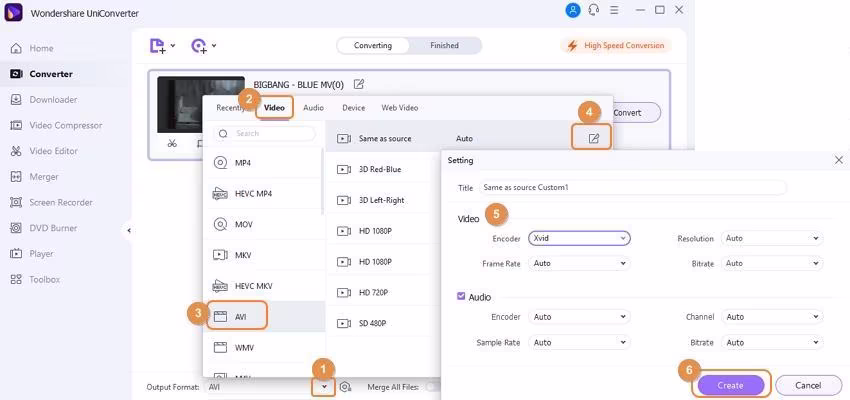The image size is (850, 400).
Task: Open the Video Editor tool
Action: [x=44, y=151]
